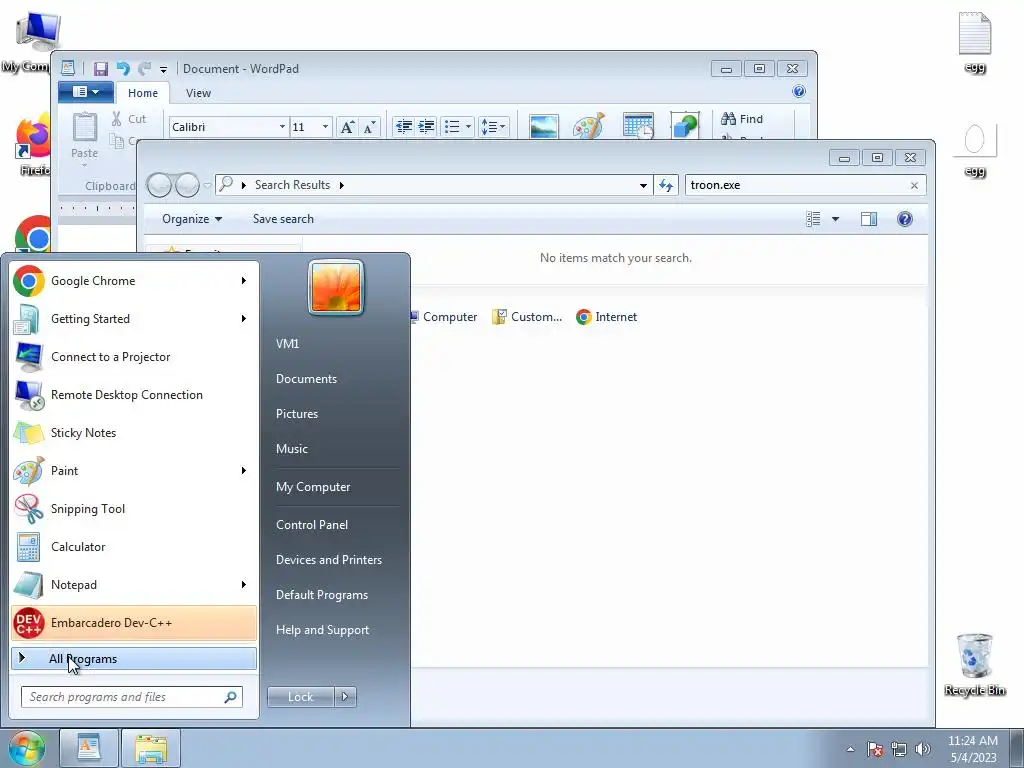Open font size 11 dropdown
The width and height of the screenshot is (1024, 768).
click(x=325, y=127)
